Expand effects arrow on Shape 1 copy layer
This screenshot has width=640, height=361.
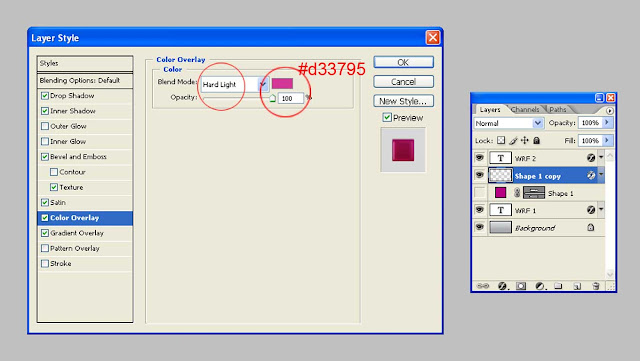tap(601, 175)
